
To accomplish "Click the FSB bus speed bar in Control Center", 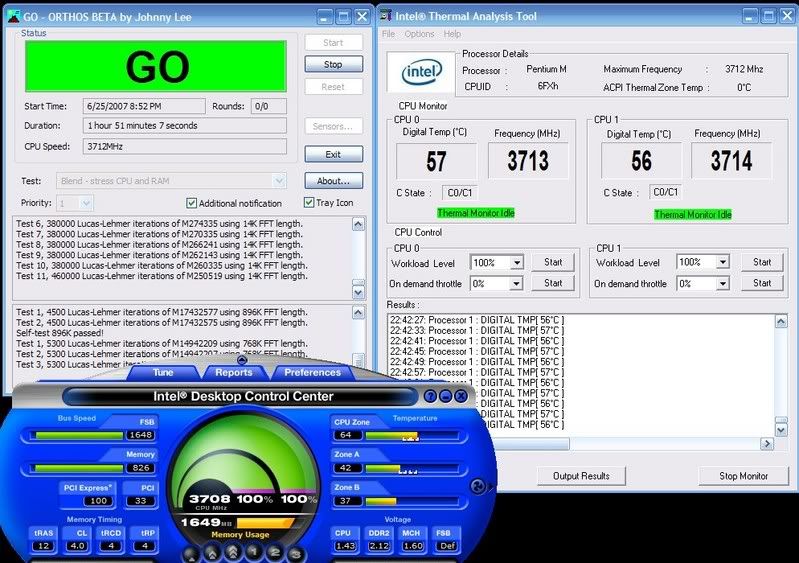I will (x=77, y=436).
